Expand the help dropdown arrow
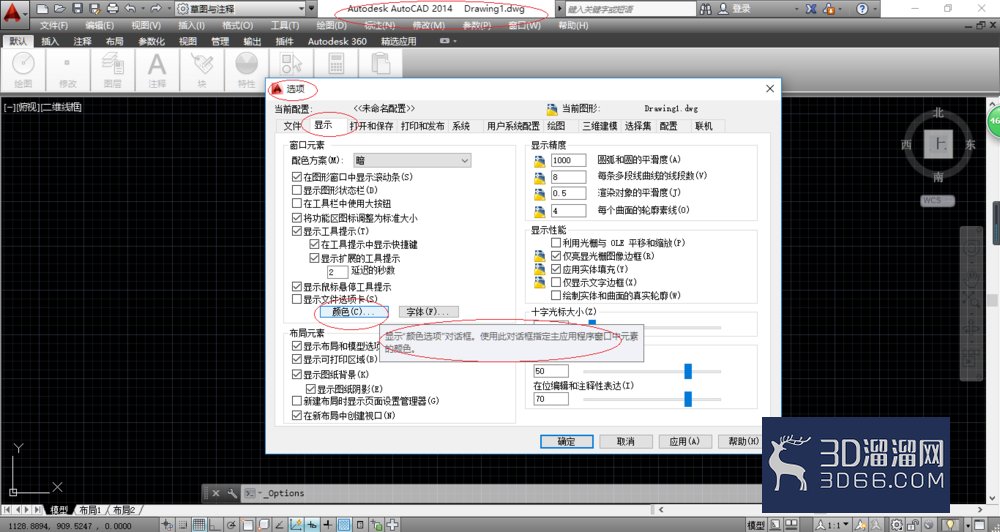This screenshot has height=532, width=1000. [x=875, y=9]
